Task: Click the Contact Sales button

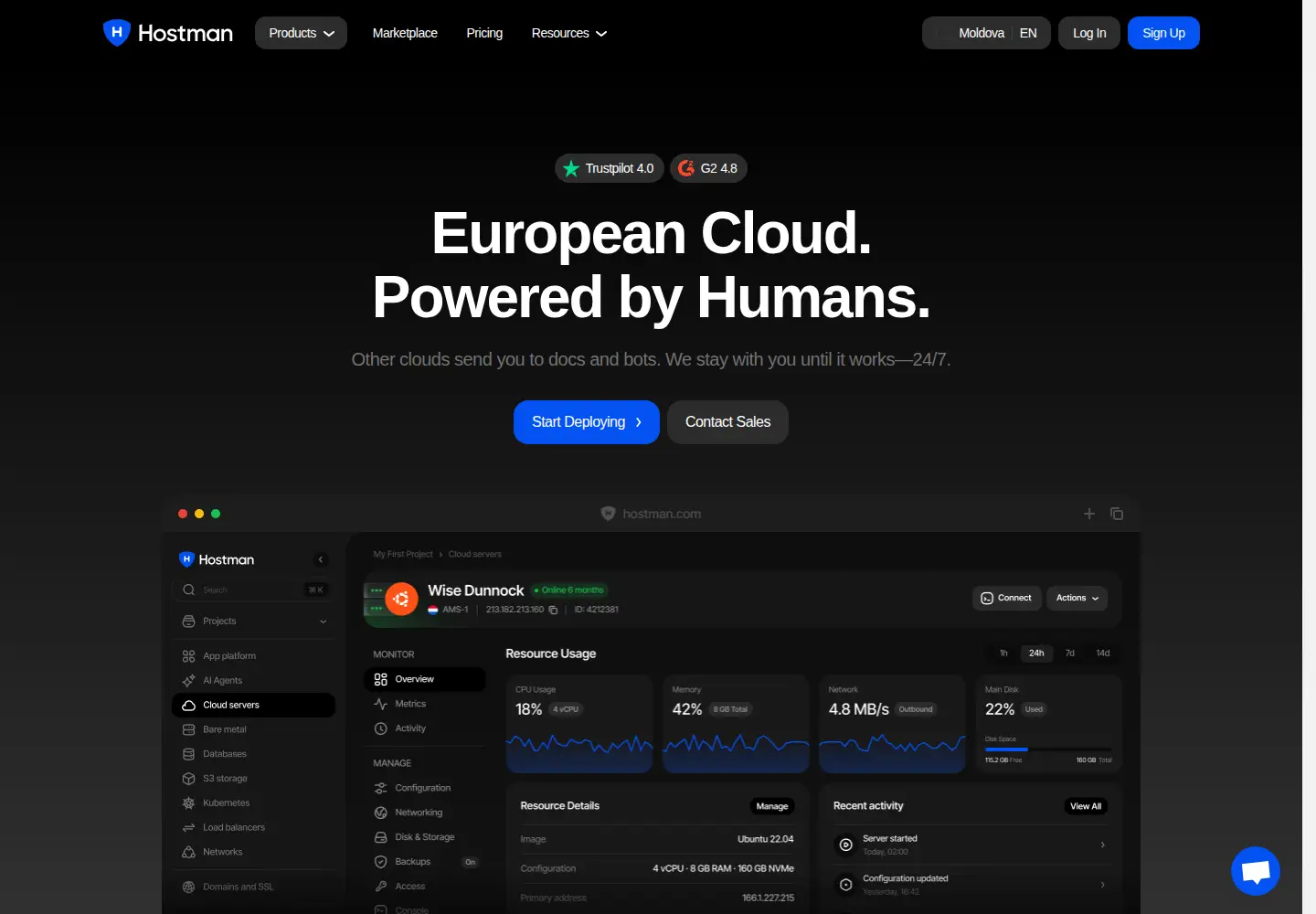Action: (x=727, y=422)
